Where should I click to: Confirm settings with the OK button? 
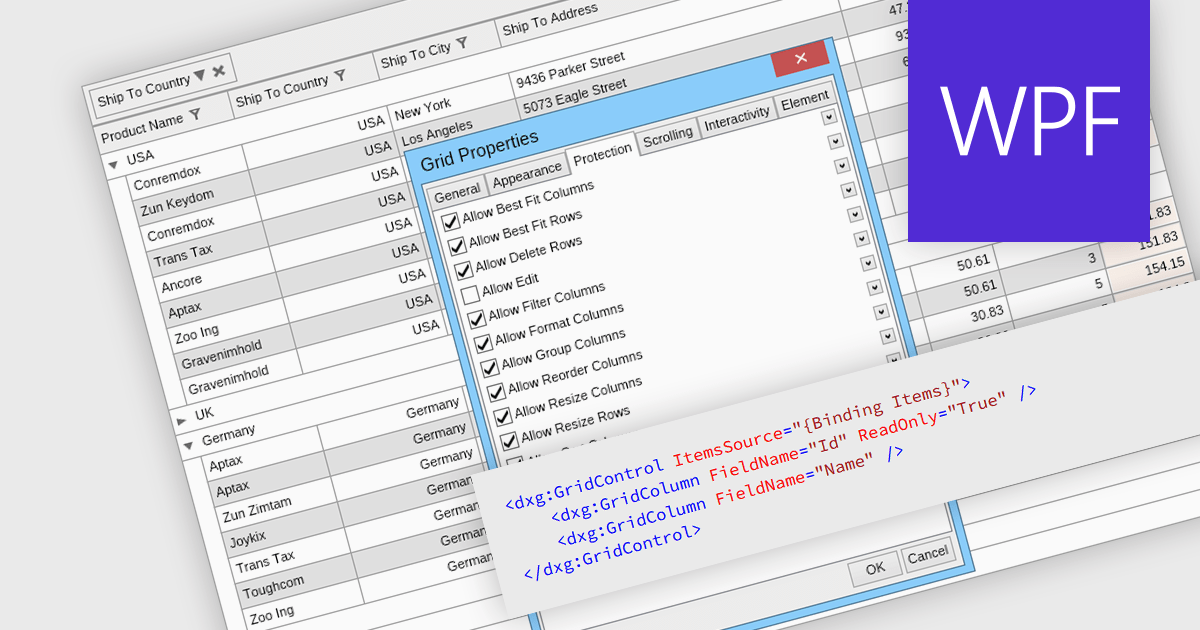pos(875,568)
